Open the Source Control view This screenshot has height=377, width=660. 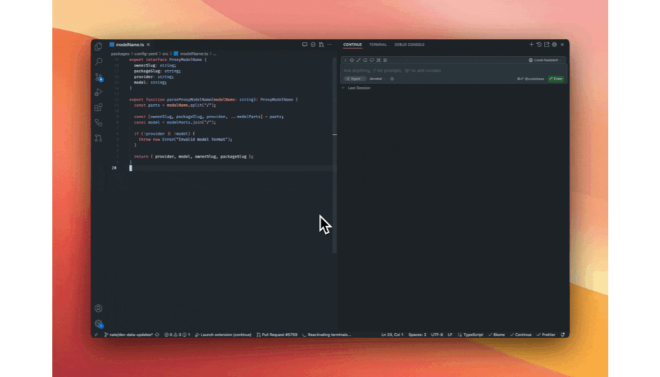[98, 77]
